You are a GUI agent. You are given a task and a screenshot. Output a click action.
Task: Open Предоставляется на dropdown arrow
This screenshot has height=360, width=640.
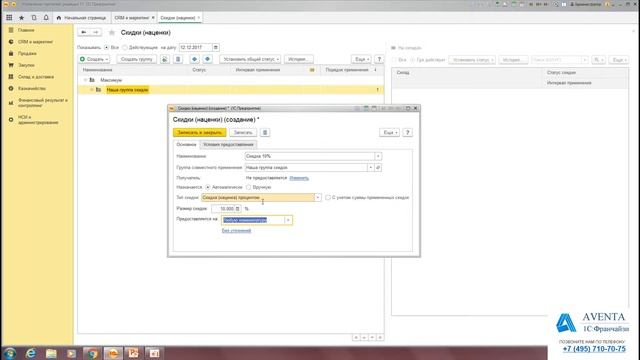tap(288, 220)
